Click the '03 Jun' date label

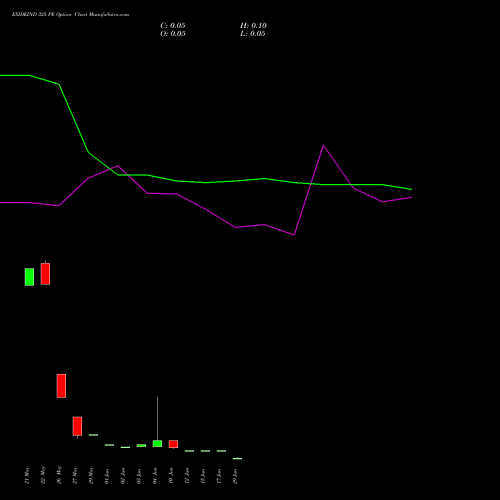tap(139, 476)
